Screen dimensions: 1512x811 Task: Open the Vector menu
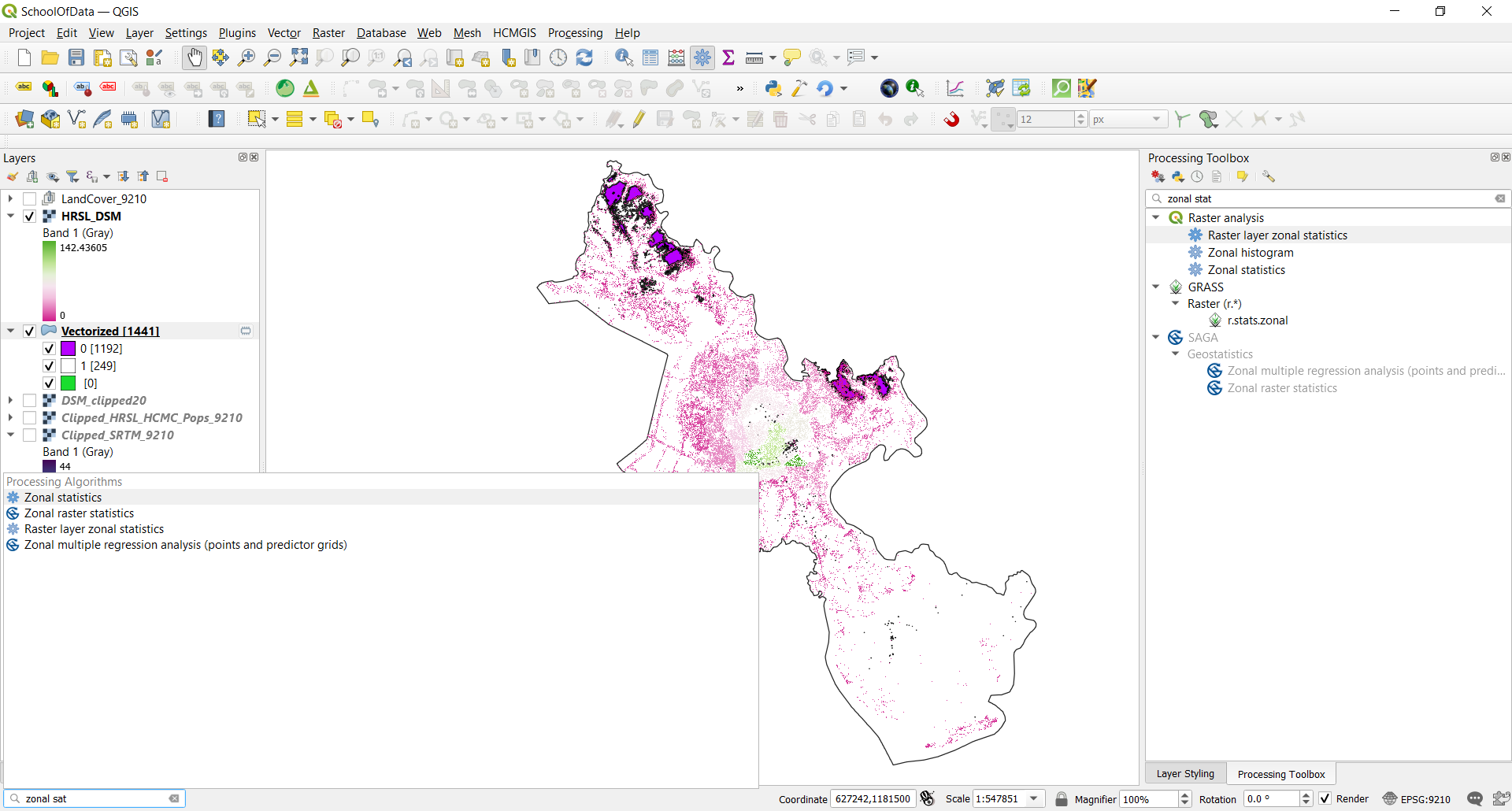coord(283,33)
